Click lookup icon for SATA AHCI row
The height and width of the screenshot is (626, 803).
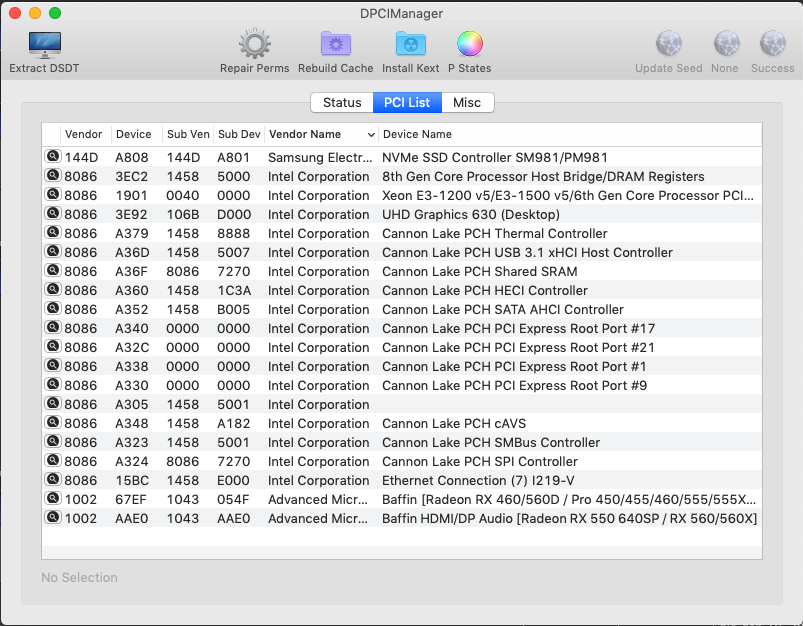pyautogui.click(x=53, y=308)
